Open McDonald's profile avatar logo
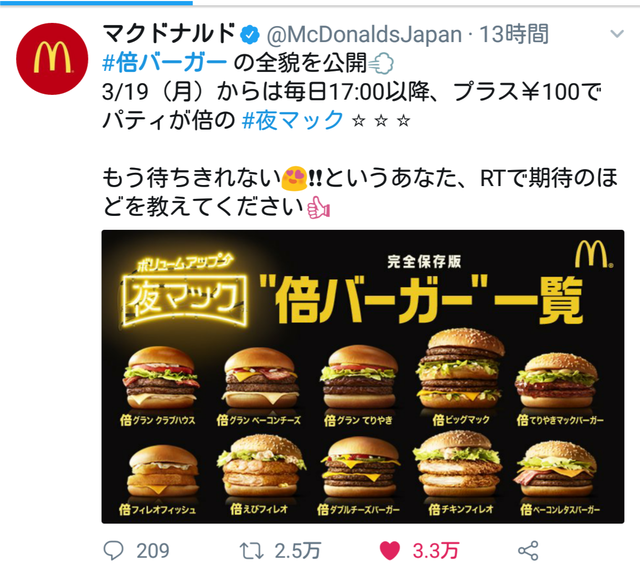640x571 pixels. point(52,59)
